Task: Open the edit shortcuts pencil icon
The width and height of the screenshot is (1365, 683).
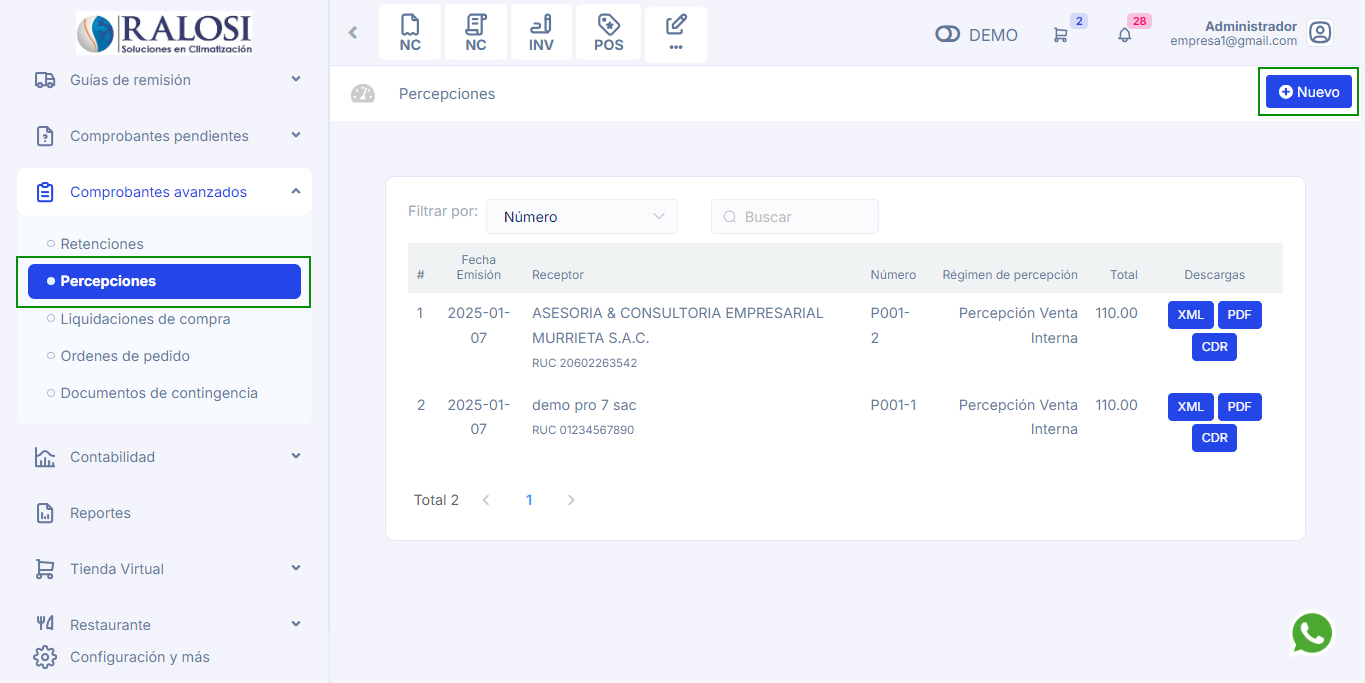Action: coord(676,33)
